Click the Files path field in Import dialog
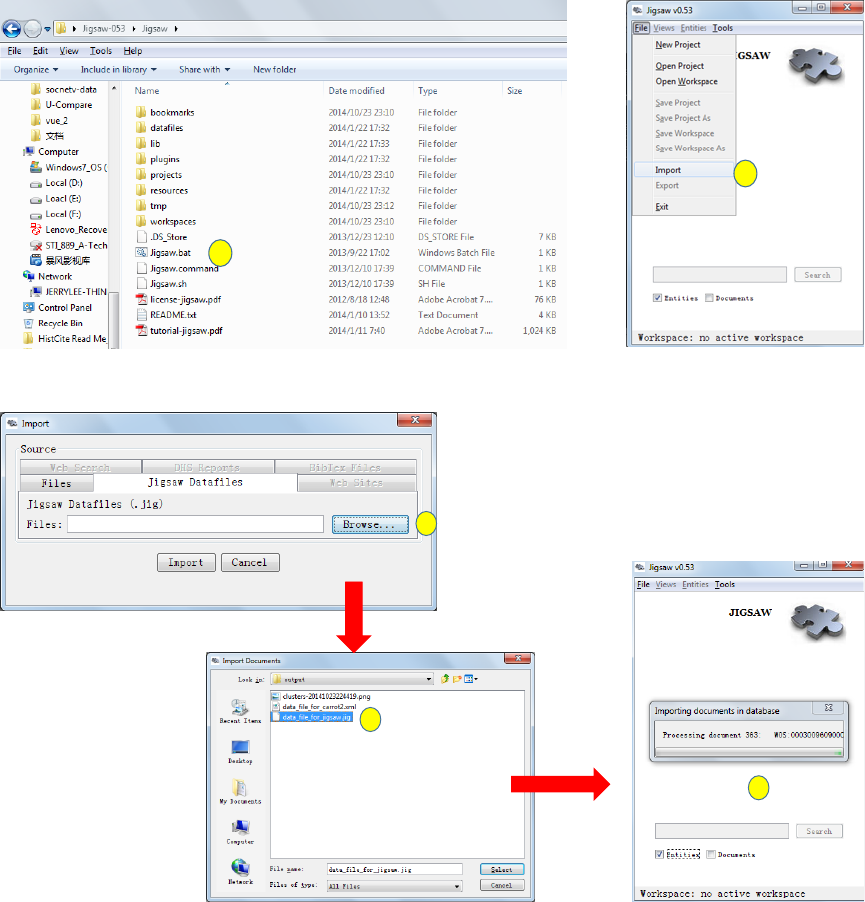The width and height of the screenshot is (865, 902). tap(195, 524)
